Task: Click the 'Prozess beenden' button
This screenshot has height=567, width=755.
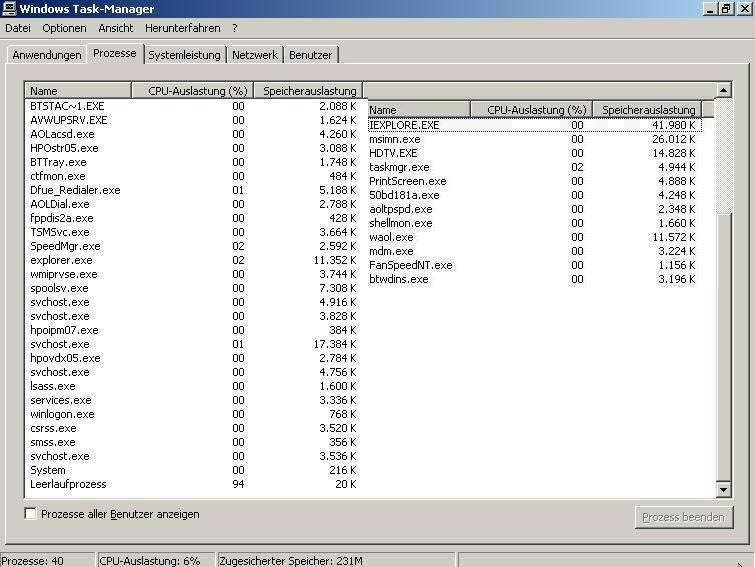Action: pos(684,517)
